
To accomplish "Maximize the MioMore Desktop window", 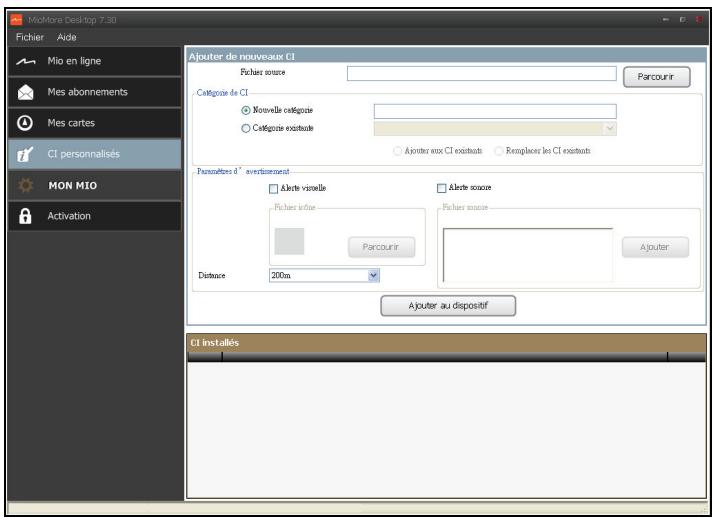I will (x=682, y=20).
